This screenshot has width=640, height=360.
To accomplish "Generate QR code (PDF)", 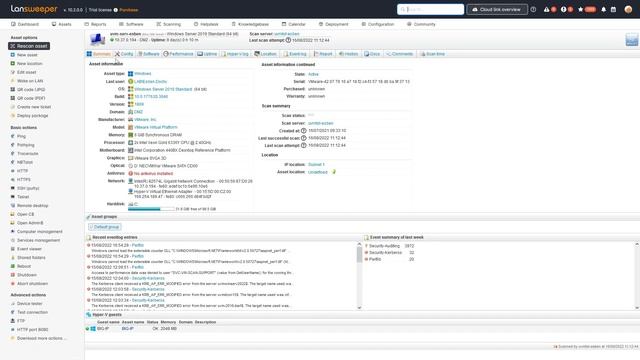I will click(x=31, y=98).
